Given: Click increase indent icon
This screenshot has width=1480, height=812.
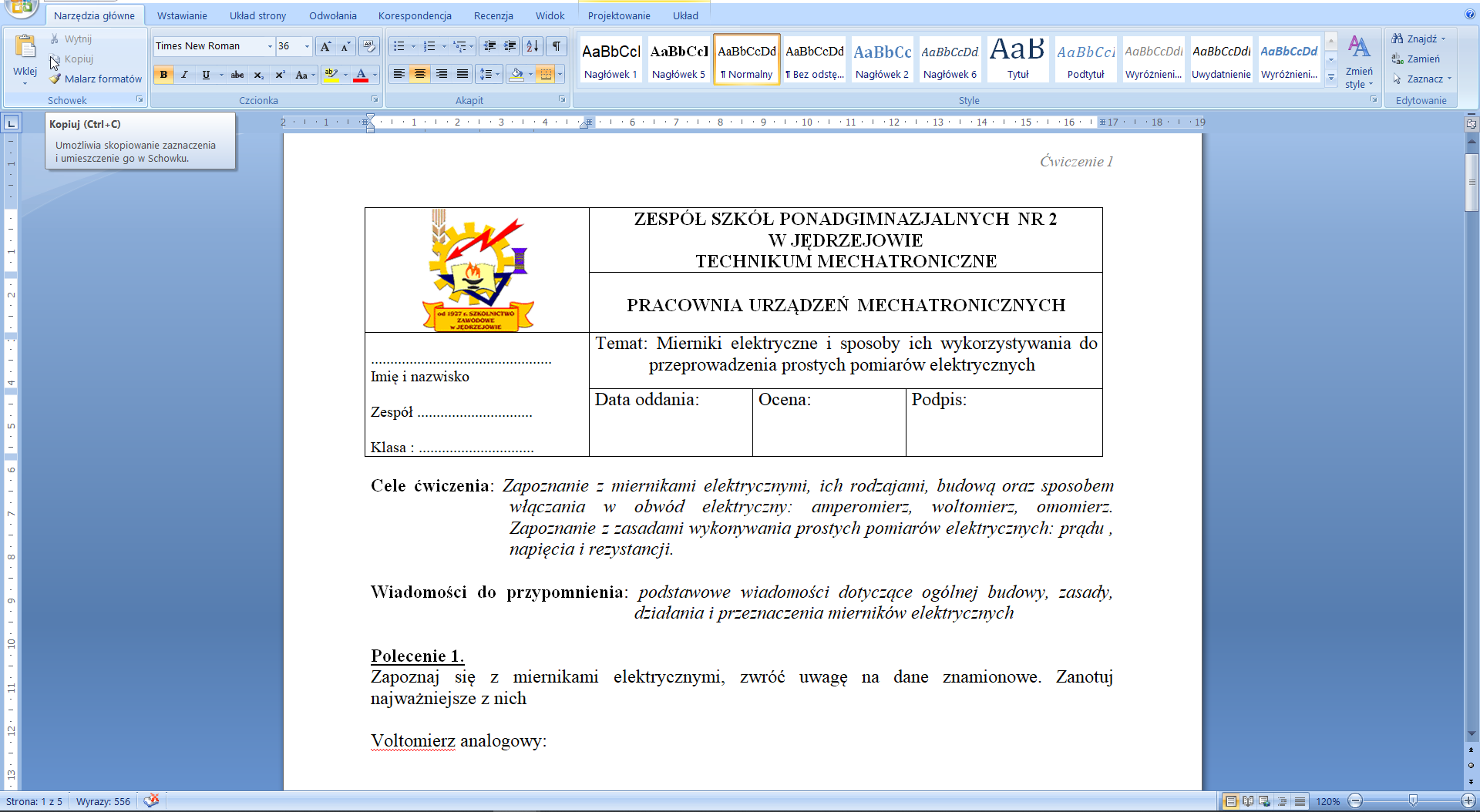Looking at the screenshot, I should (x=510, y=46).
